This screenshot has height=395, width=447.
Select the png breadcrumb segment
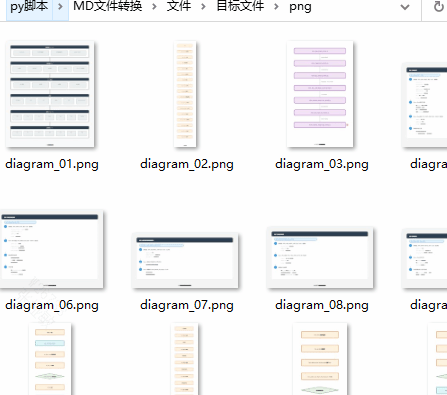pyautogui.click(x=300, y=7)
